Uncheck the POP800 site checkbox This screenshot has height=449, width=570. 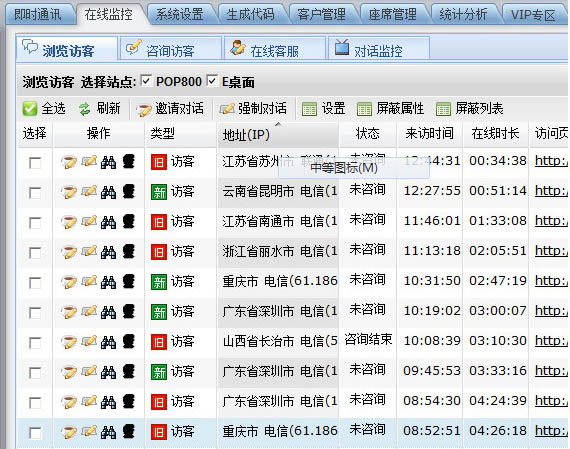[146, 81]
